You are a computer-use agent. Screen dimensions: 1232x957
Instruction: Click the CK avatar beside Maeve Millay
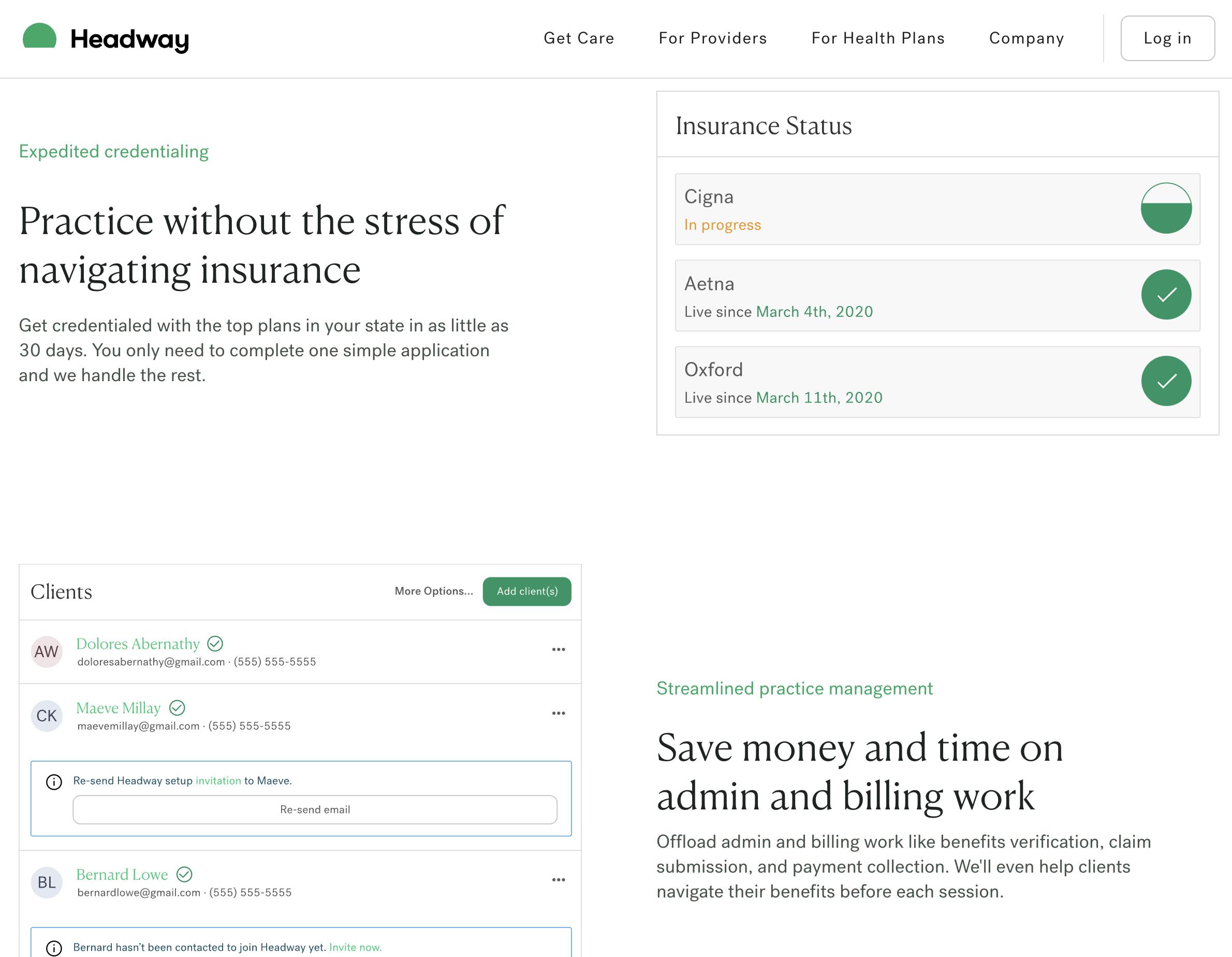tap(46, 716)
